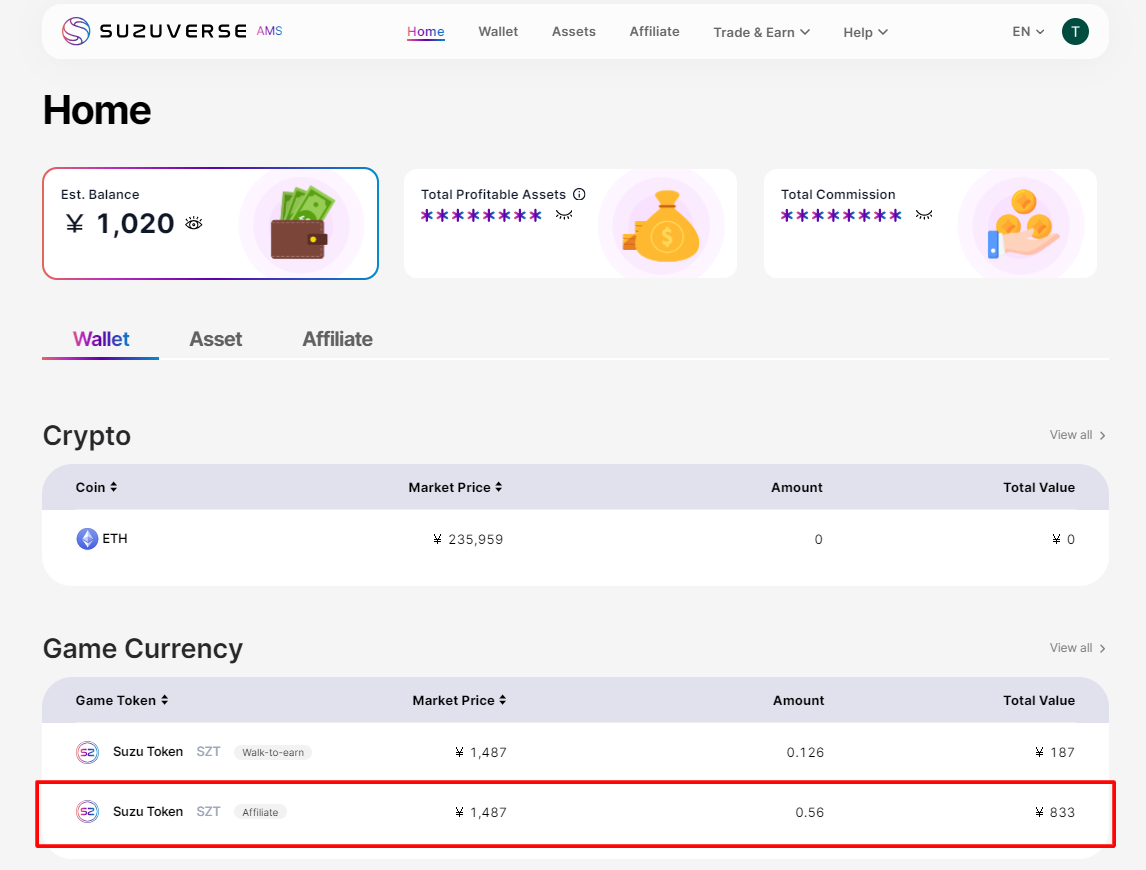The height and width of the screenshot is (870, 1146).
Task: Open the EN language selector
Action: tap(1028, 32)
